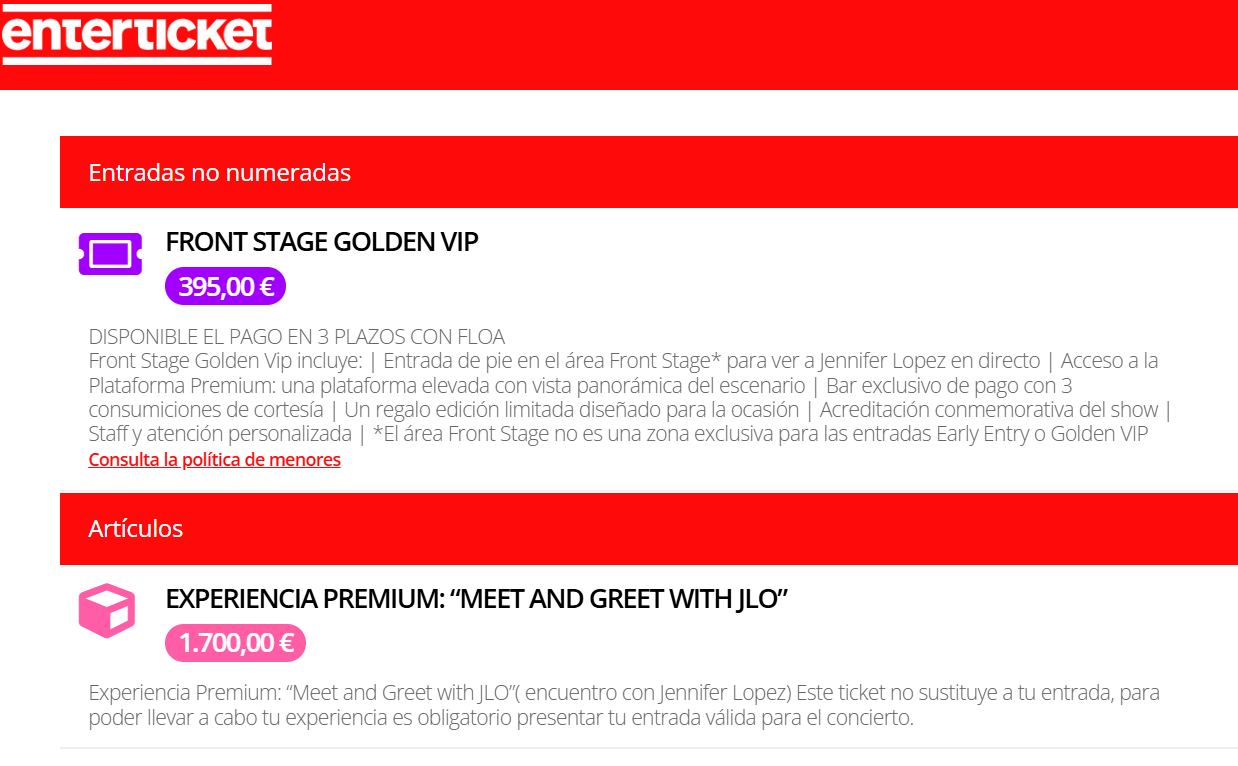
Task: Open Consulta la política de menores link
Action: point(215,460)
